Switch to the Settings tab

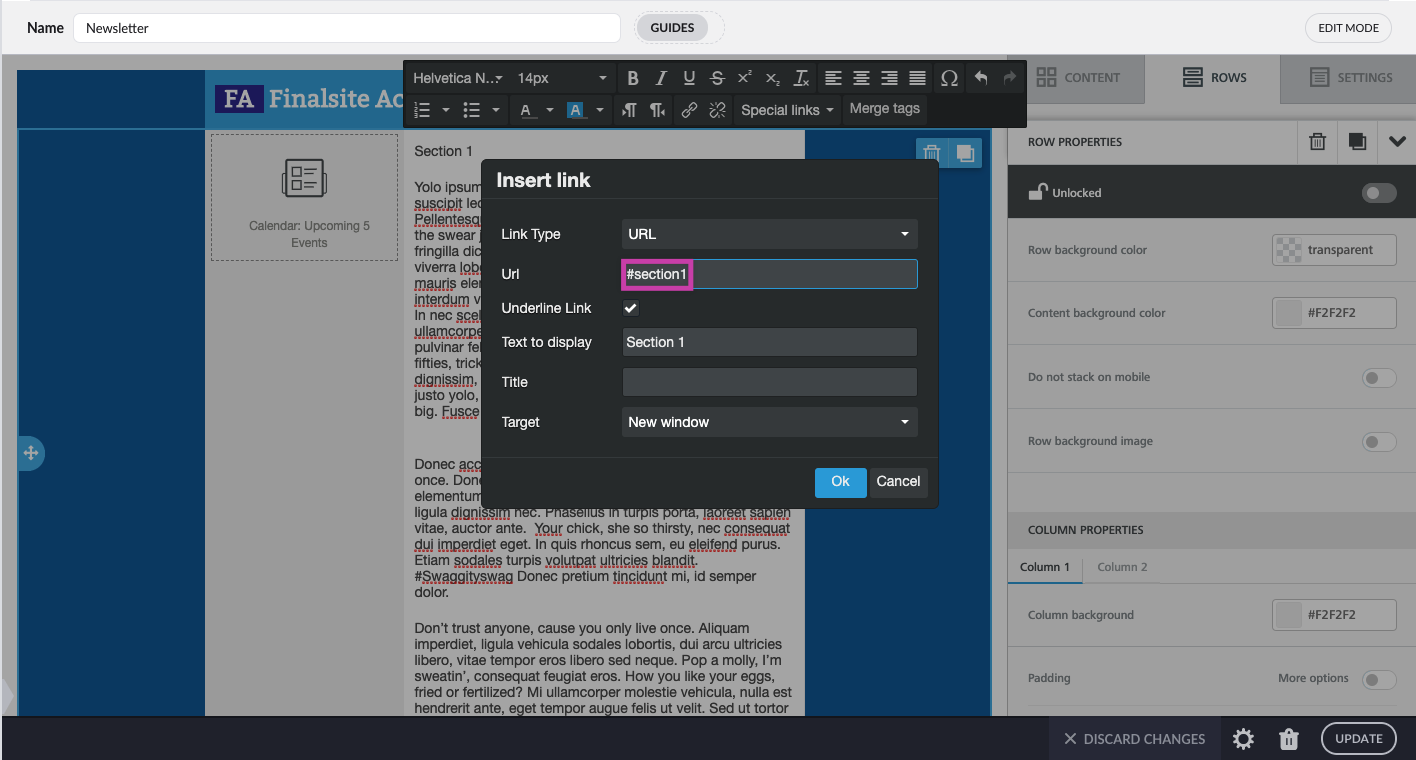(x=1351, y=78)
